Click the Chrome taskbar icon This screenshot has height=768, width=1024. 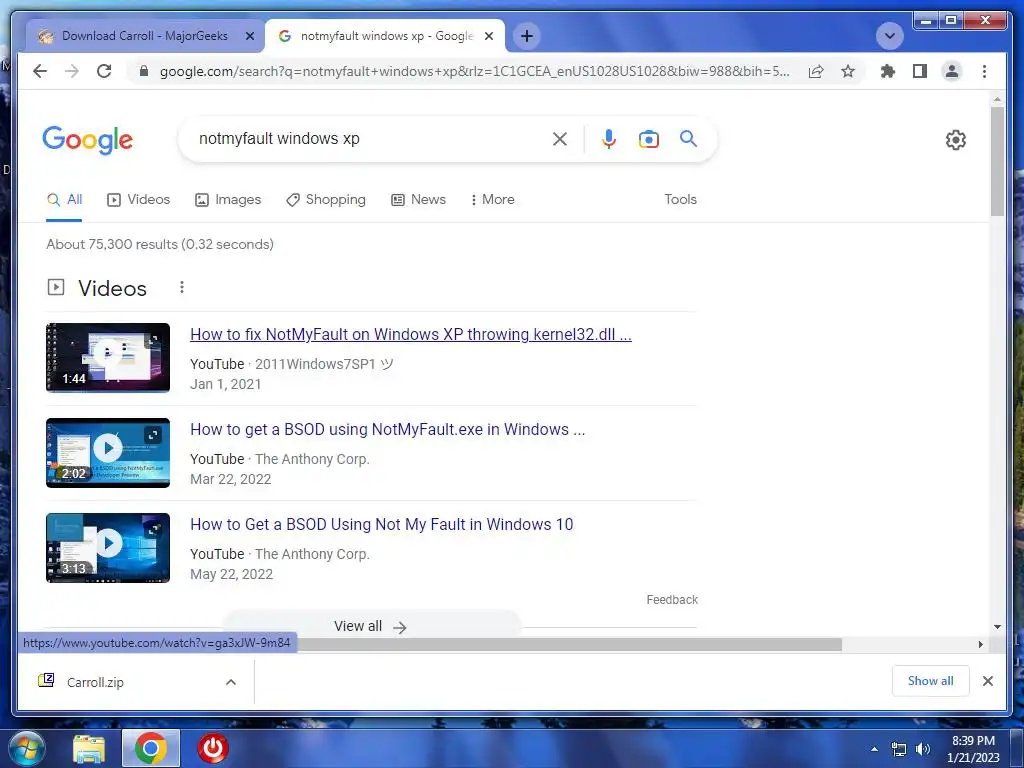coord(151,748)
